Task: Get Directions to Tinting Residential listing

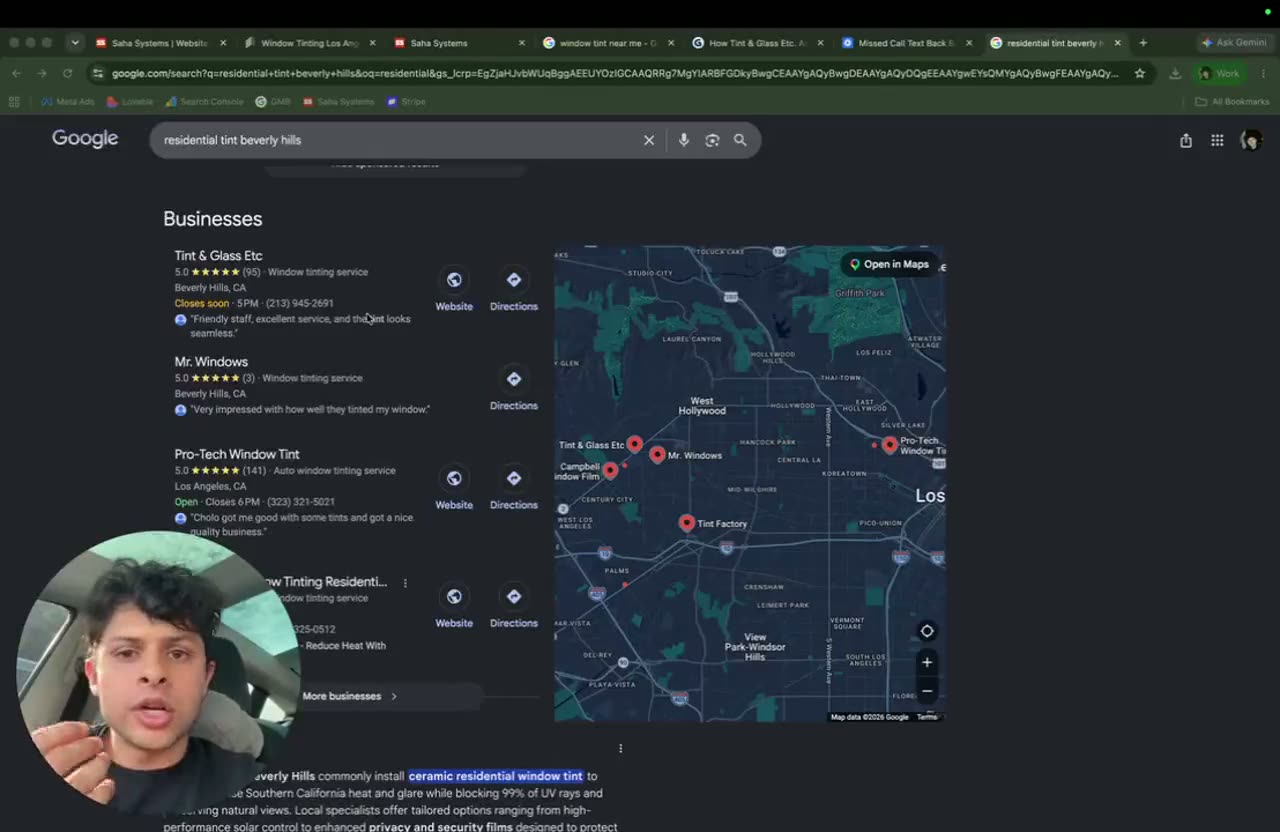Action: point(514,596)
